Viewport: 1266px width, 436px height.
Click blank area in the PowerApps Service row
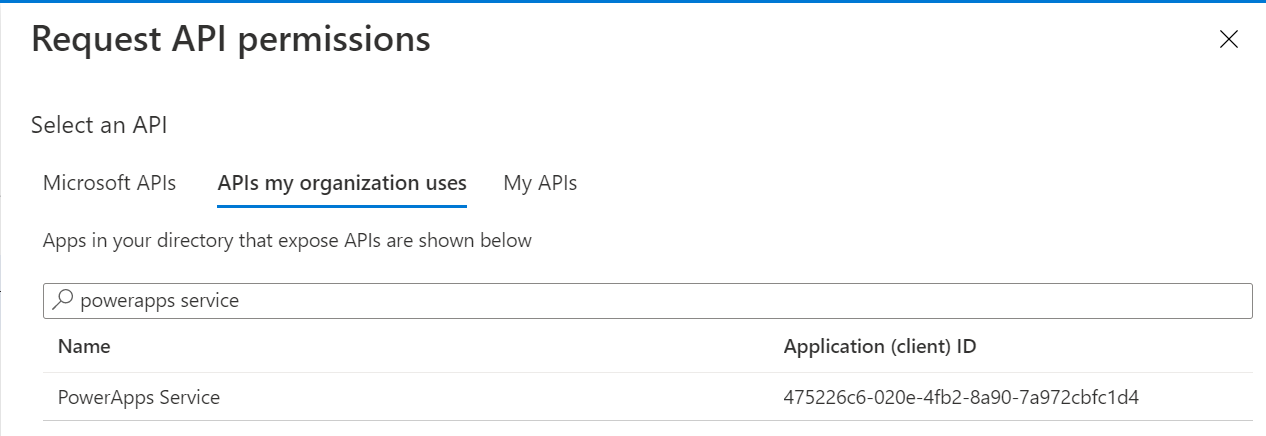[x=500, y=397]
